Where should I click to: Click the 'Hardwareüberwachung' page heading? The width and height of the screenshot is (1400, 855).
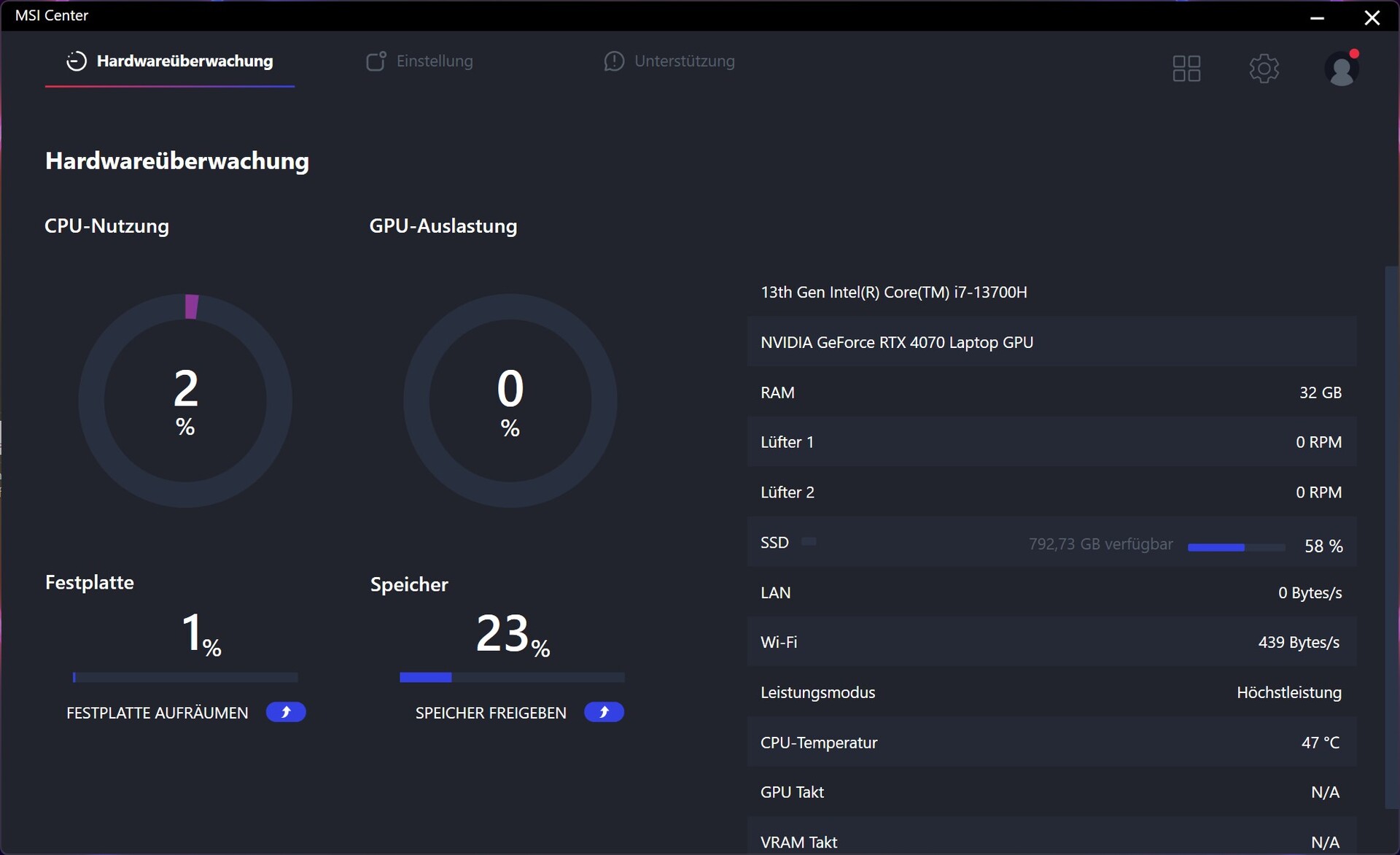click(177, 161)
